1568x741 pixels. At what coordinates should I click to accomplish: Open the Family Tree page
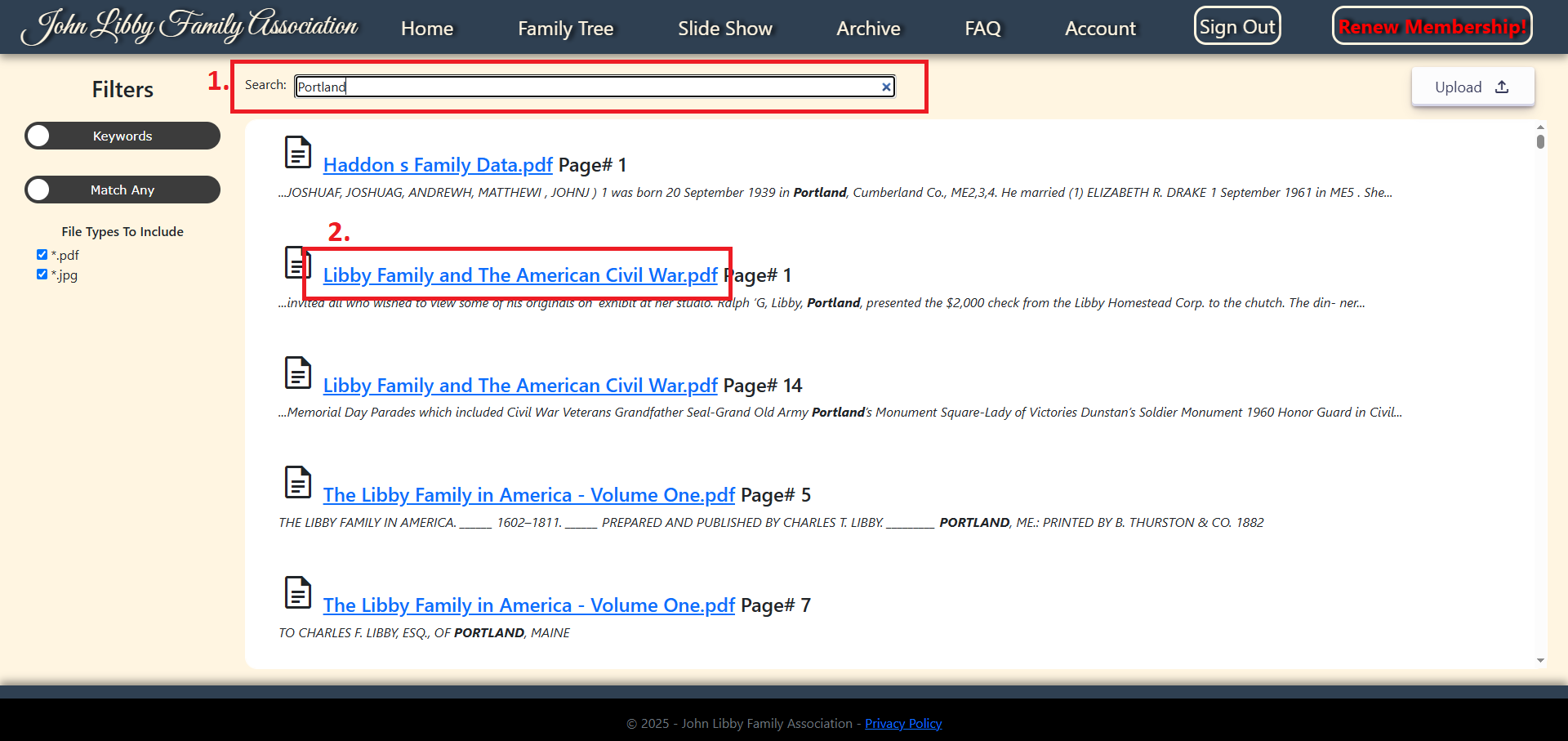click(565, 29)
